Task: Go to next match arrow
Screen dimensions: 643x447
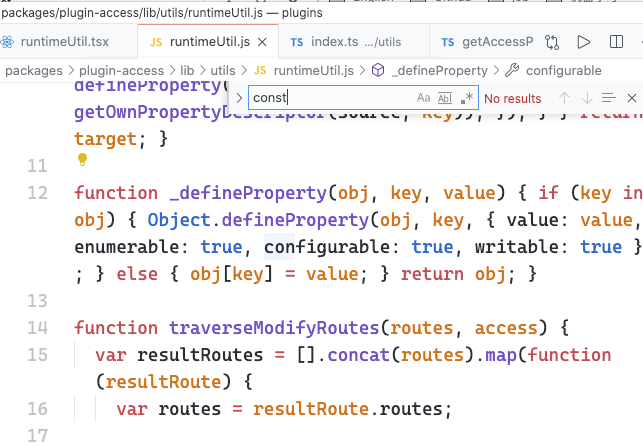Action: (x=587, y=98)
